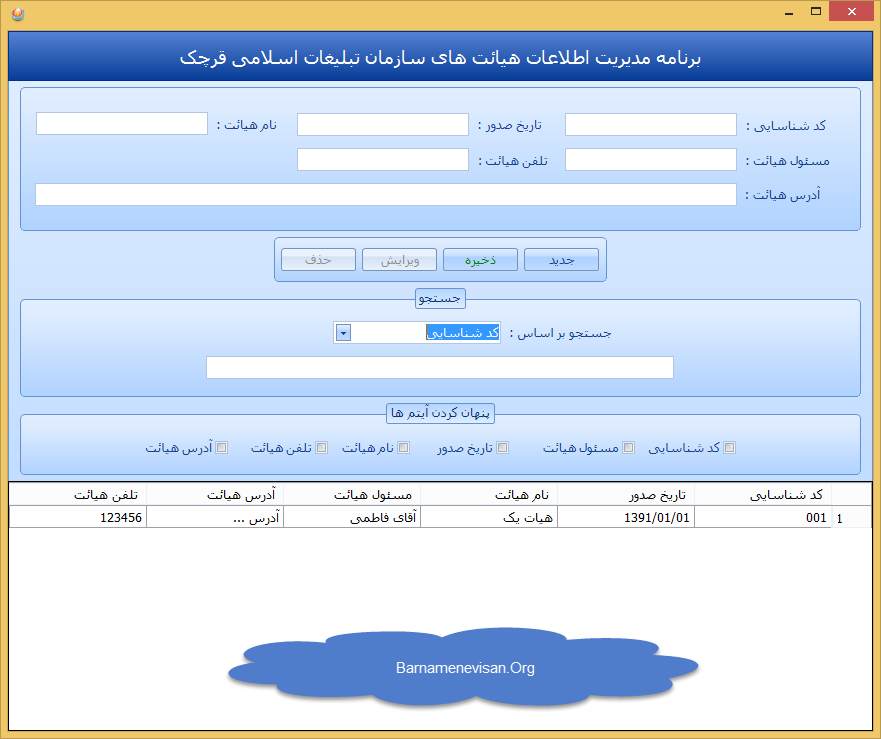This screenshot has height=739, width=881.
Task: Click the ویرایش (Edit) button
Action: [x=399, y=259]
